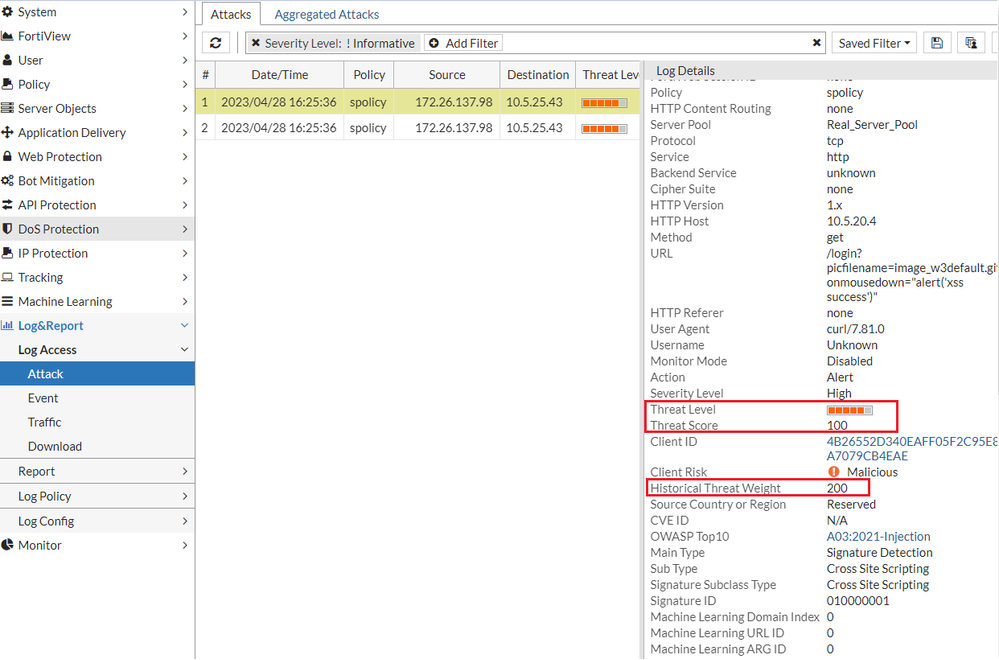Click the Application Delivery cross-arrows icon
Screen dimensions: 999x660
[x=8, y=133]
